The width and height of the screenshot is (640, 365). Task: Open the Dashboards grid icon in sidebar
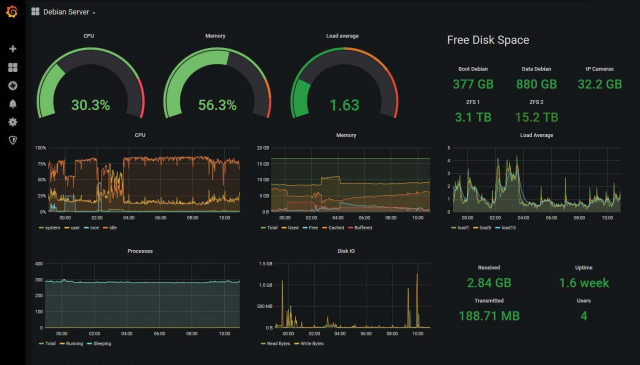coord(13,67)
